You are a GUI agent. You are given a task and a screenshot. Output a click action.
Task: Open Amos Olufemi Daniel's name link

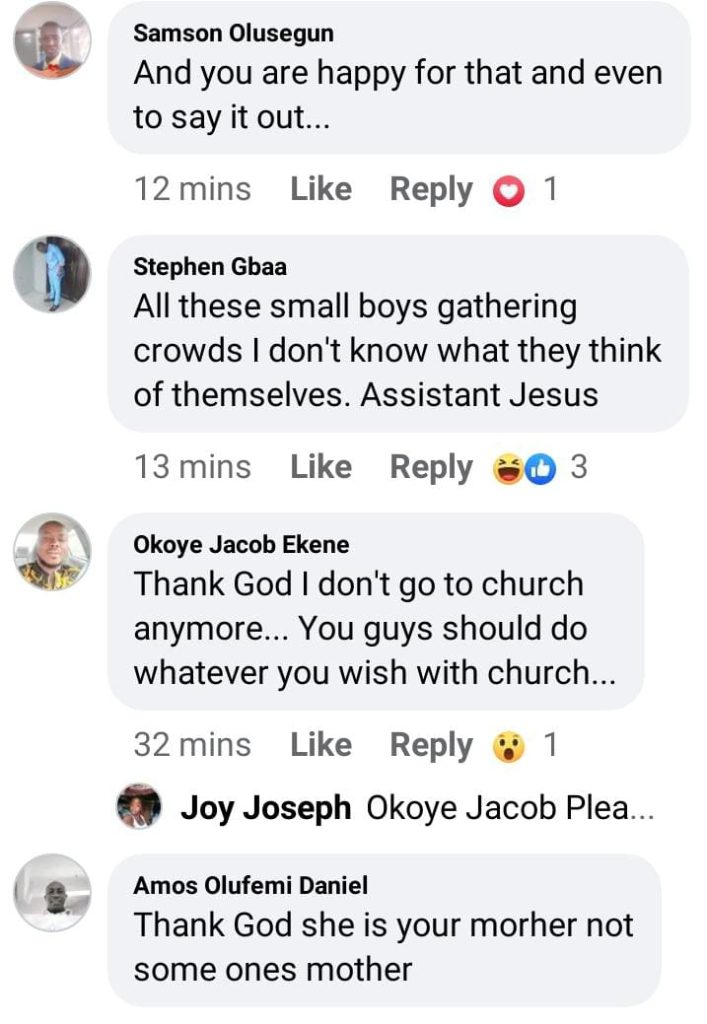coord(251,885)
